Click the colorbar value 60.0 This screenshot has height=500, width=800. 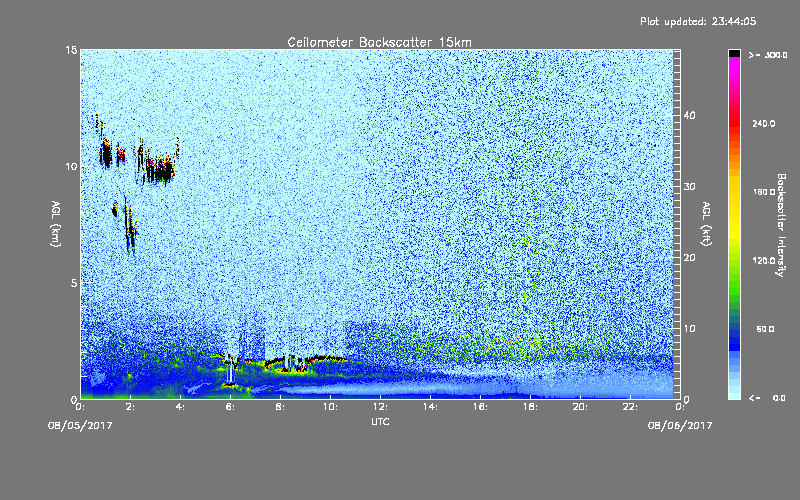[x=765, y=329]
